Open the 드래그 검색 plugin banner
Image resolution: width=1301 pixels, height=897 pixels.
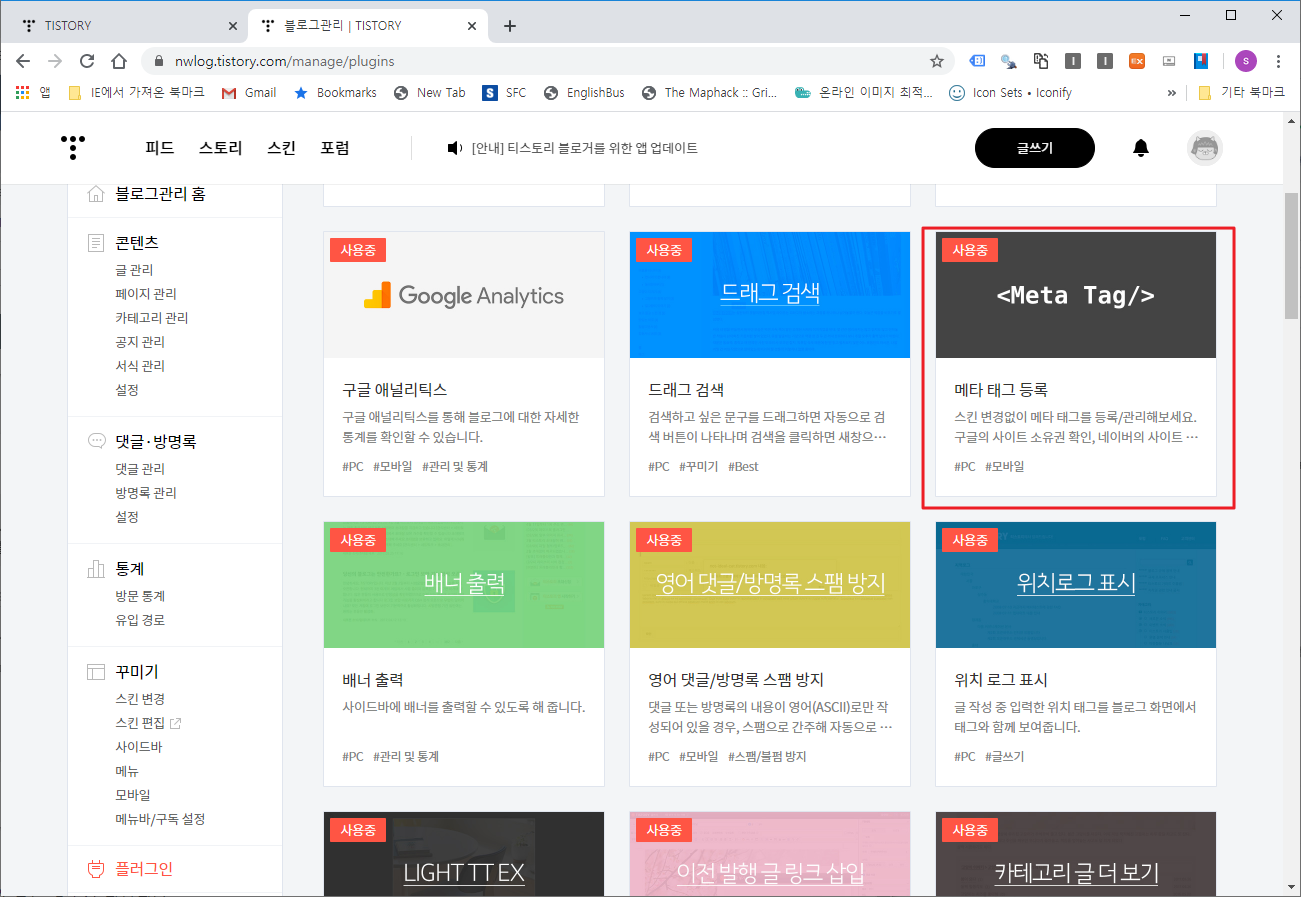[x=770, y=295]
